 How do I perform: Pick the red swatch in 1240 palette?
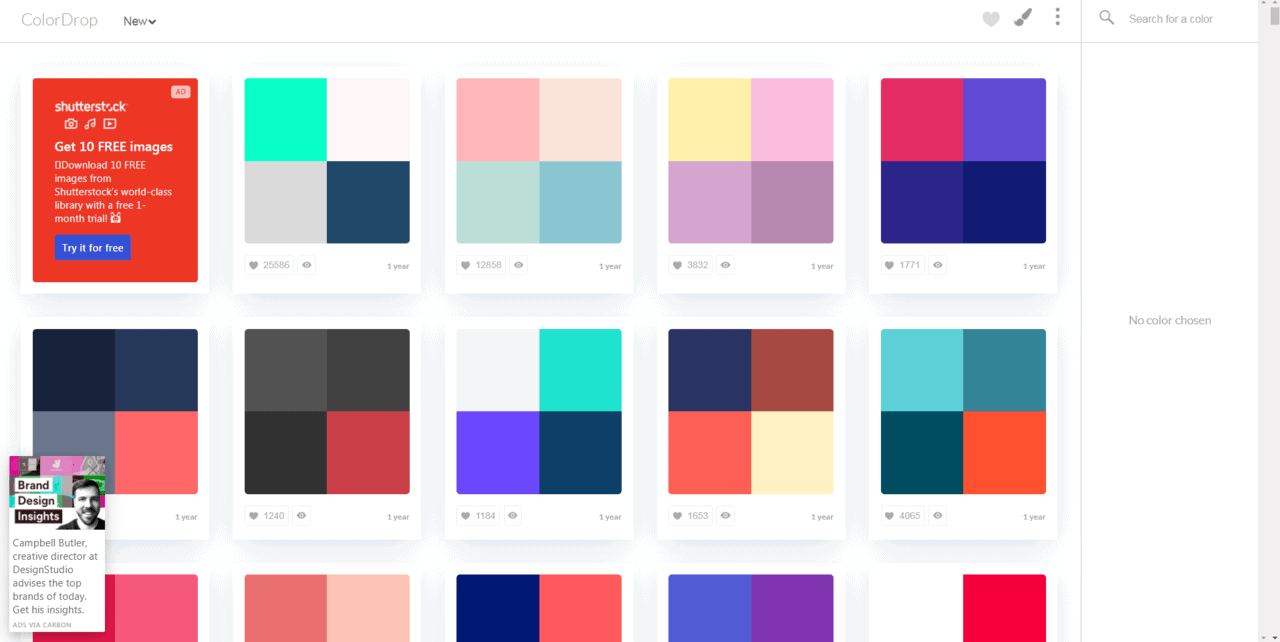368,452
